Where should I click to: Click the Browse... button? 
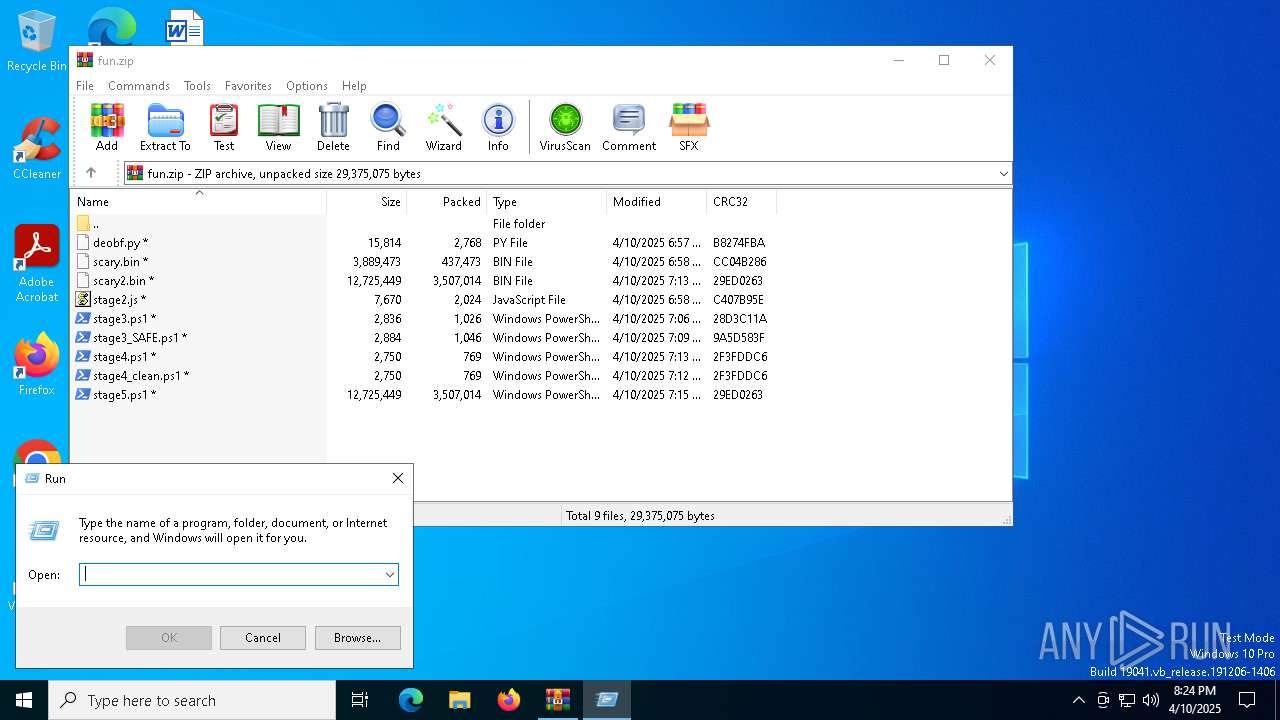[x=357, y=638]
